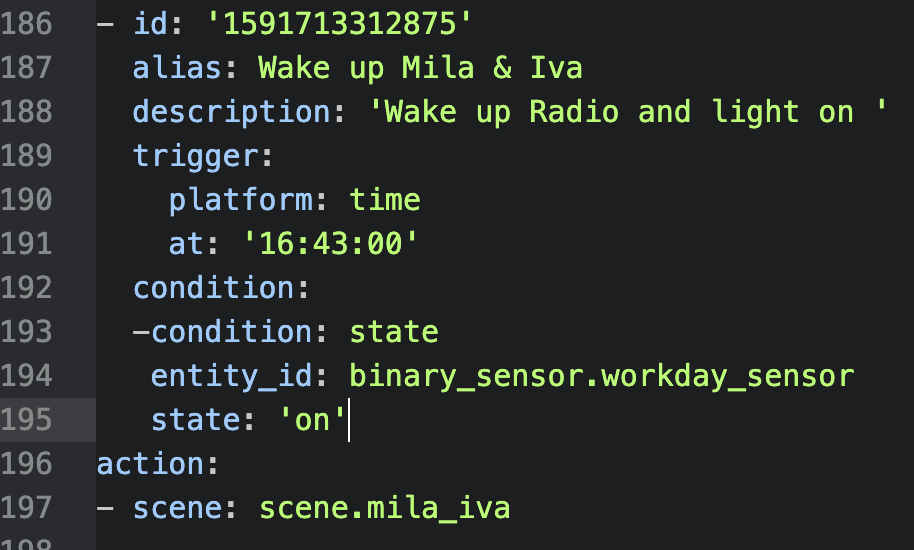Click the scene key on line 197
Image resolution: width=914 pixels, height=550 pixels.
click(178, 508)
